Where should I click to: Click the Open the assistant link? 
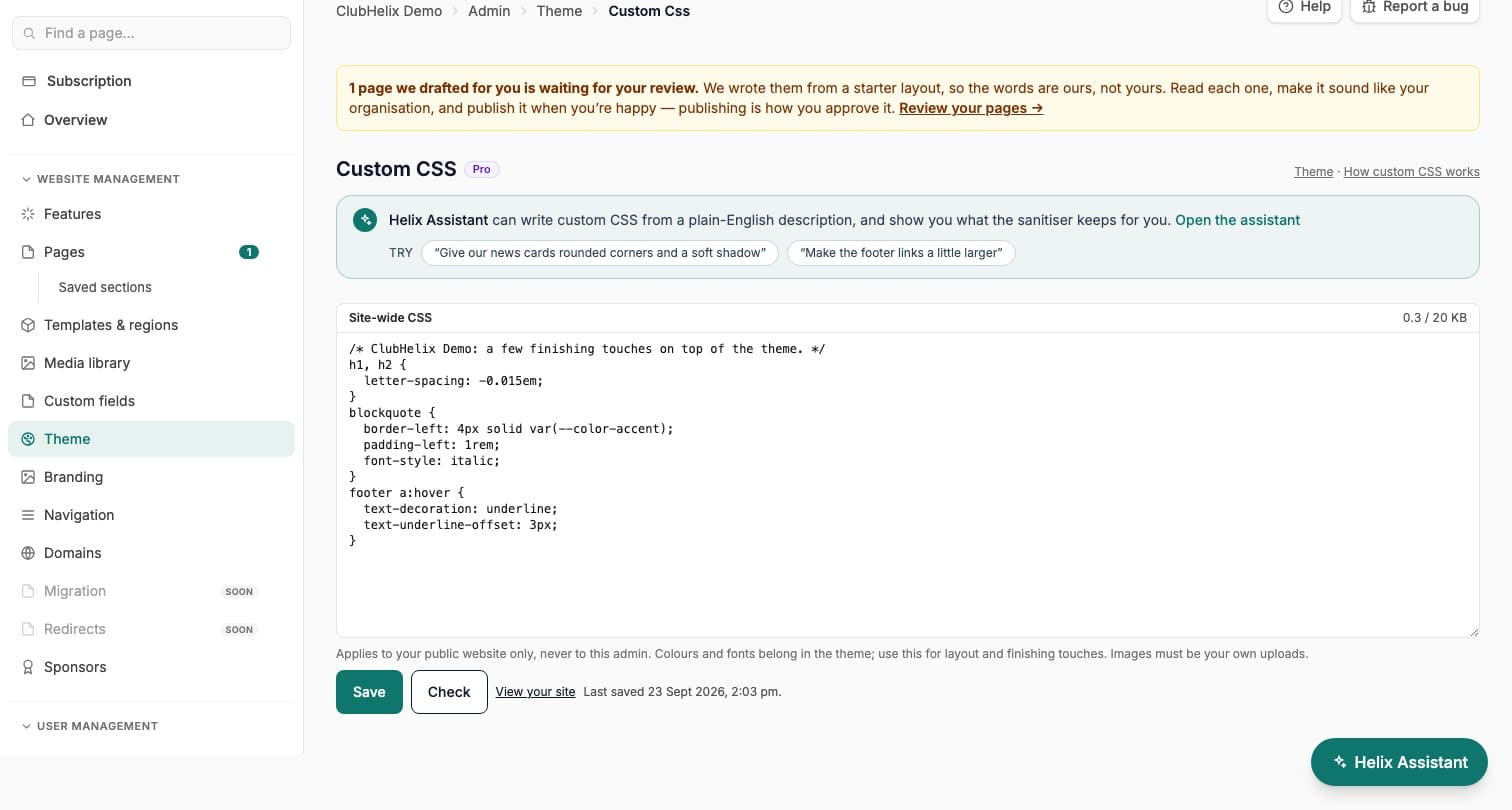pos(1238,220)
